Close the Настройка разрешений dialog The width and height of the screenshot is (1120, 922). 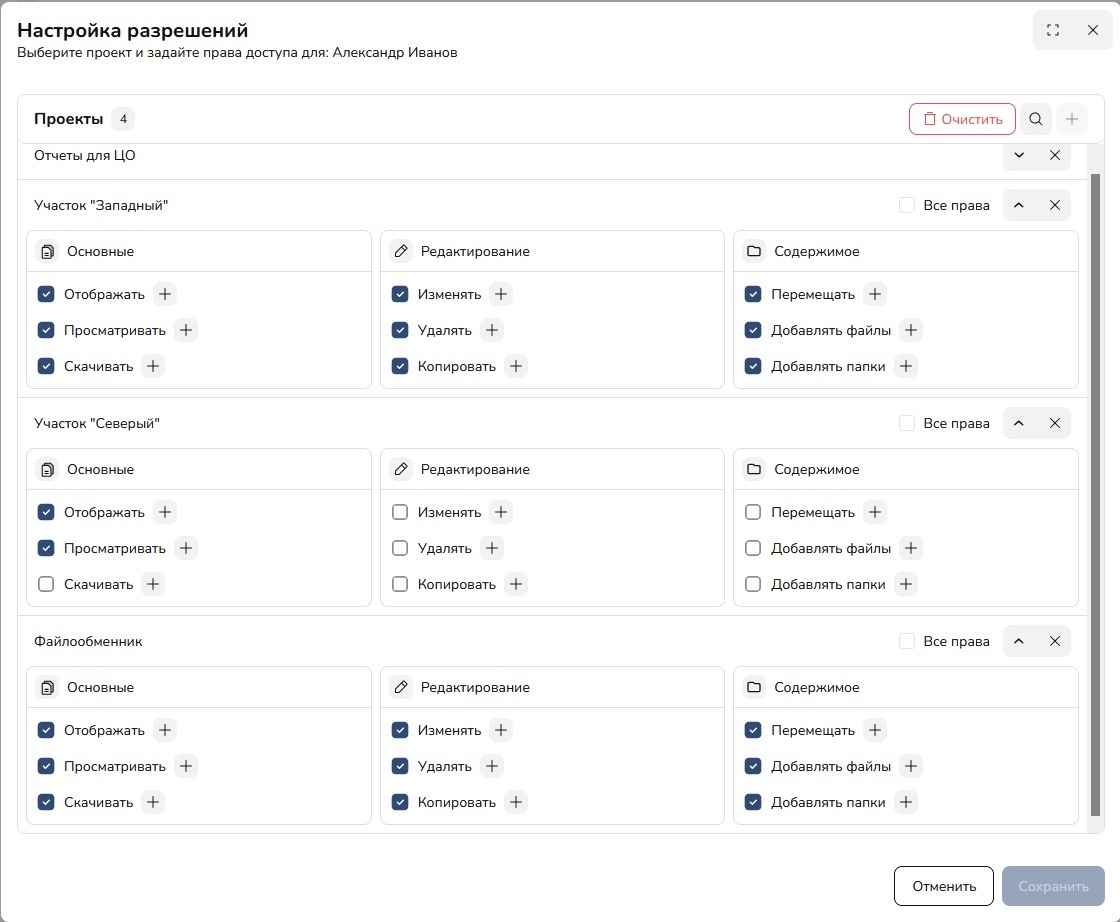[x=1093, y=30]
